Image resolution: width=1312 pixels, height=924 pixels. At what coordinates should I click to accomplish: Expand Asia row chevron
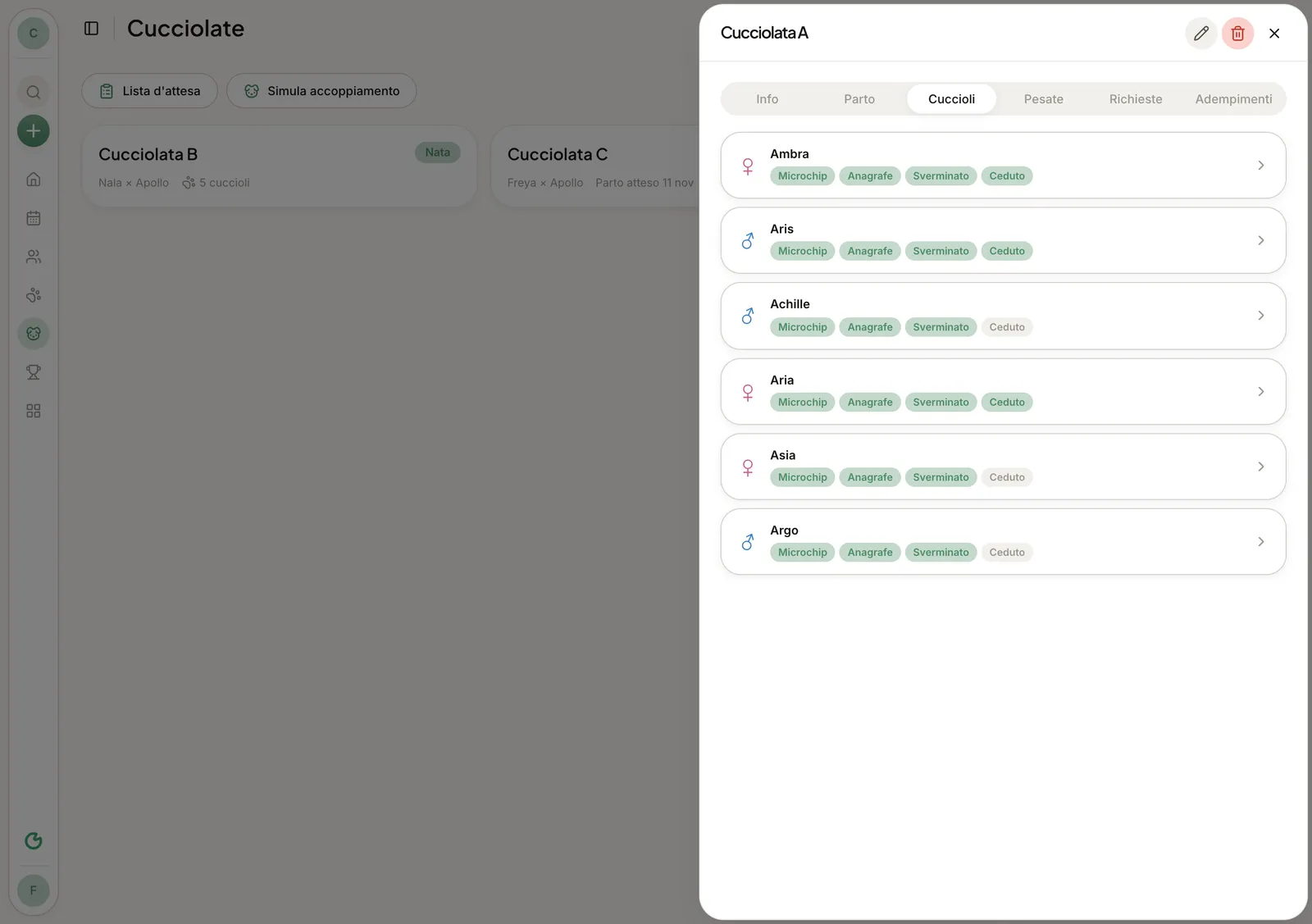coord(1260,467)
